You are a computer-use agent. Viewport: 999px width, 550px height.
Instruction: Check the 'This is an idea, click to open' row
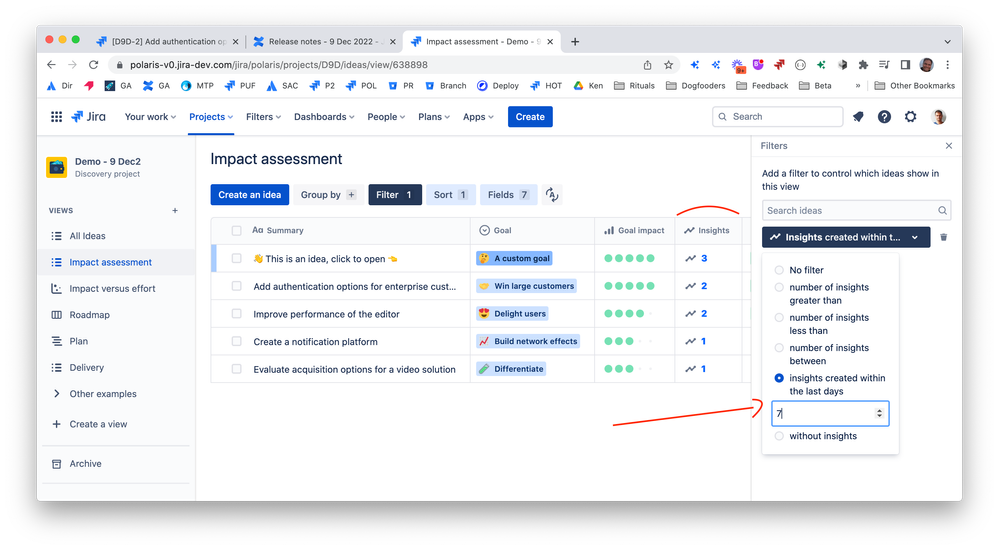click(x=236, y=258)
